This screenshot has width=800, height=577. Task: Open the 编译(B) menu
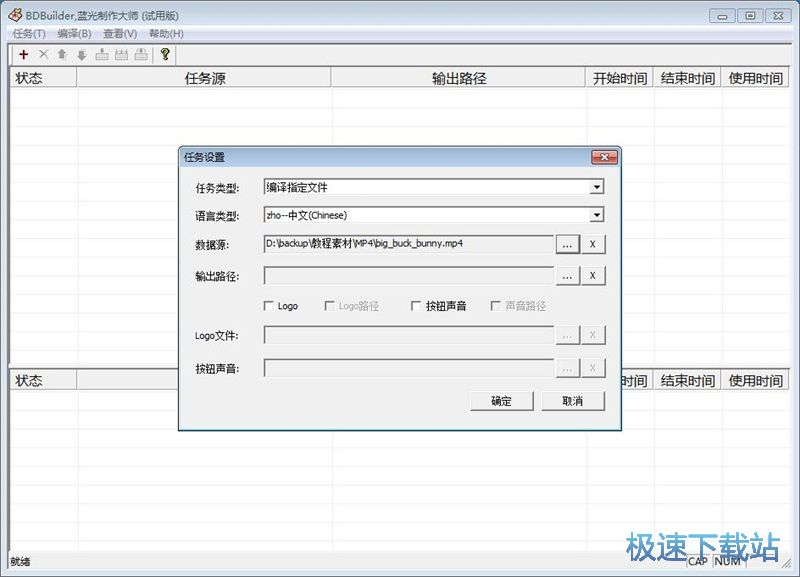coord(74,34)
